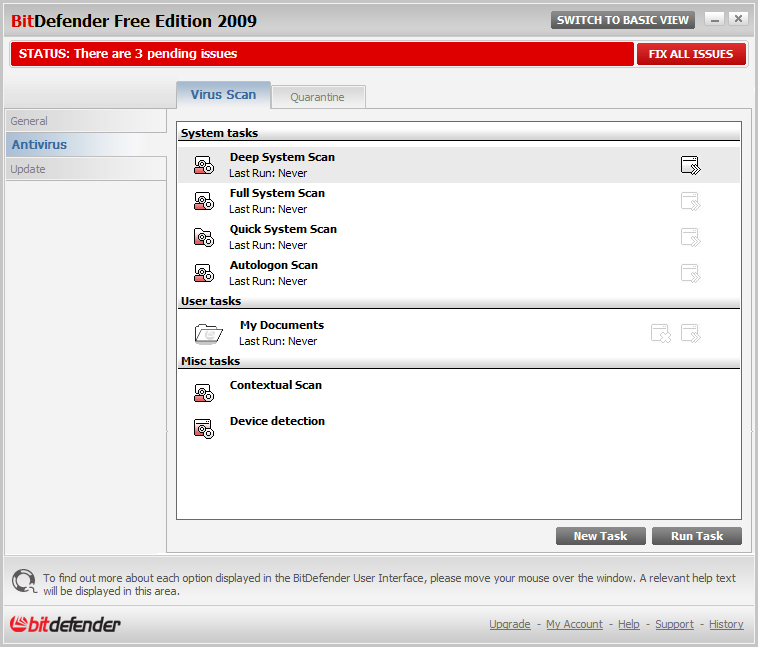Screen dimensions: 758x647
Task: Click Last Run: Never under Deep System Scan
Action: [x=268, y=173]
